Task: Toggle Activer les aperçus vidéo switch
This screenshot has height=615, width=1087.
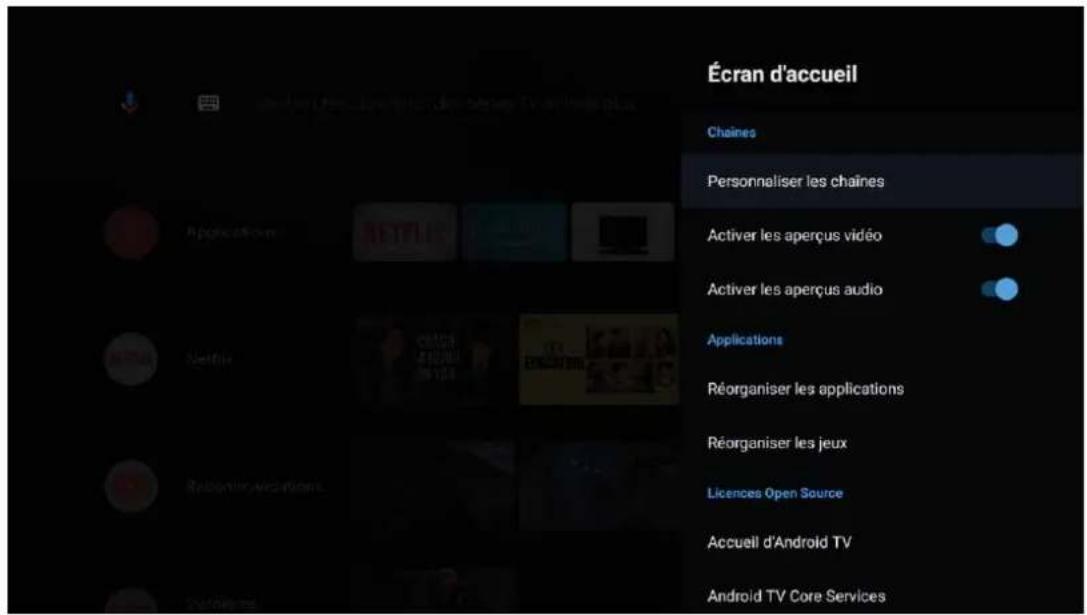Action: (1000, 236)
